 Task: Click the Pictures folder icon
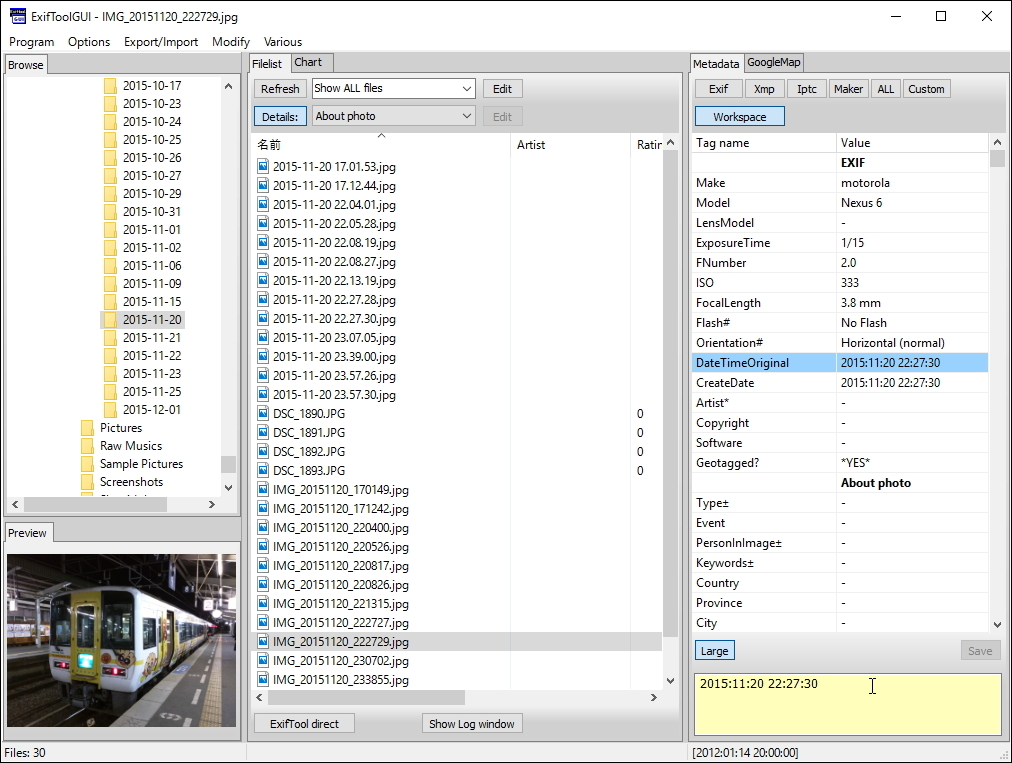click(88, 428)
